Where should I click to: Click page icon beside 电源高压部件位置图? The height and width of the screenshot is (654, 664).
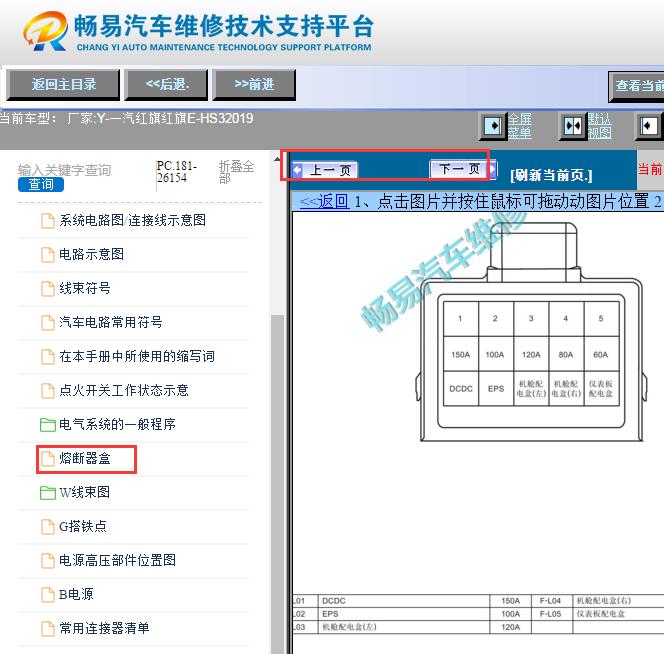[x=47, y=560]
